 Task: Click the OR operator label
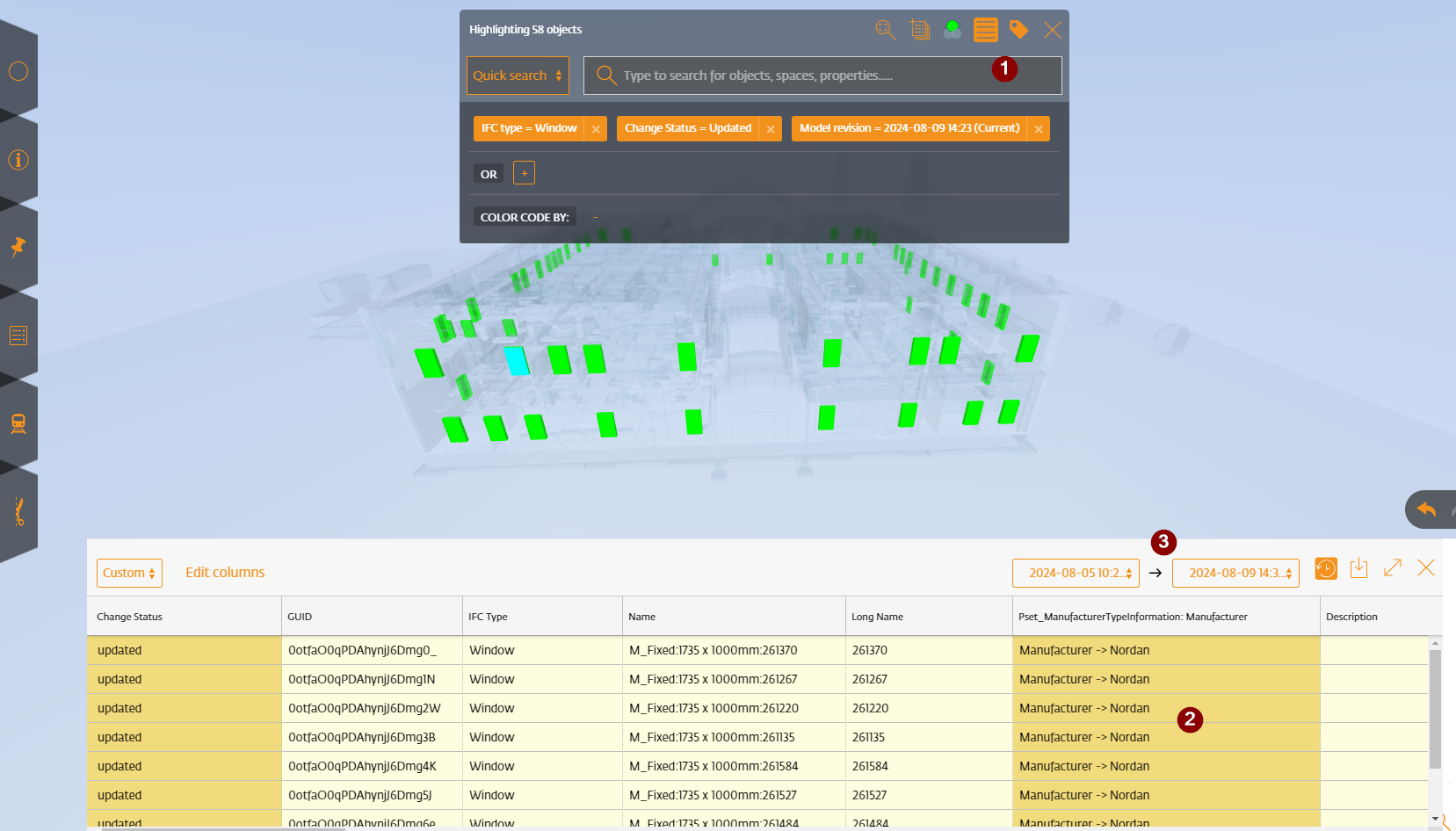[489, 174]
